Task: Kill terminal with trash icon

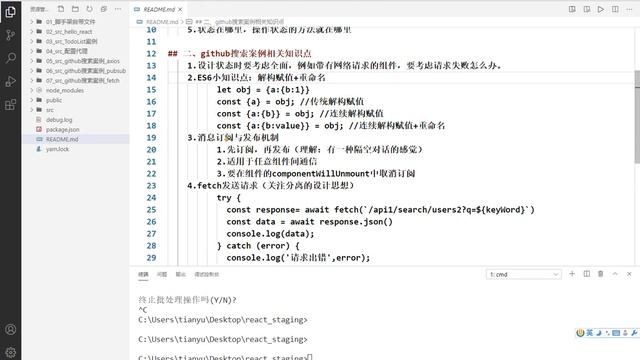Action: 600,274
